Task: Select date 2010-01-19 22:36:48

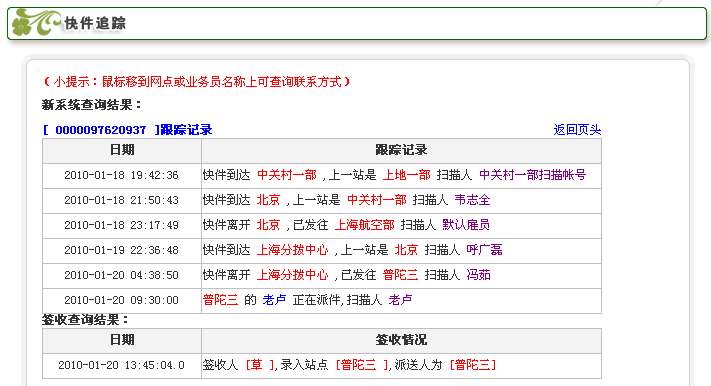Action: tap(122, 250)
